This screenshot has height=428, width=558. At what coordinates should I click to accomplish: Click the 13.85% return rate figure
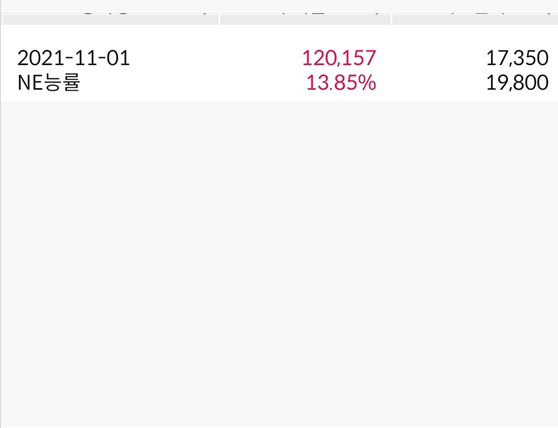click(x=341, y=83)
